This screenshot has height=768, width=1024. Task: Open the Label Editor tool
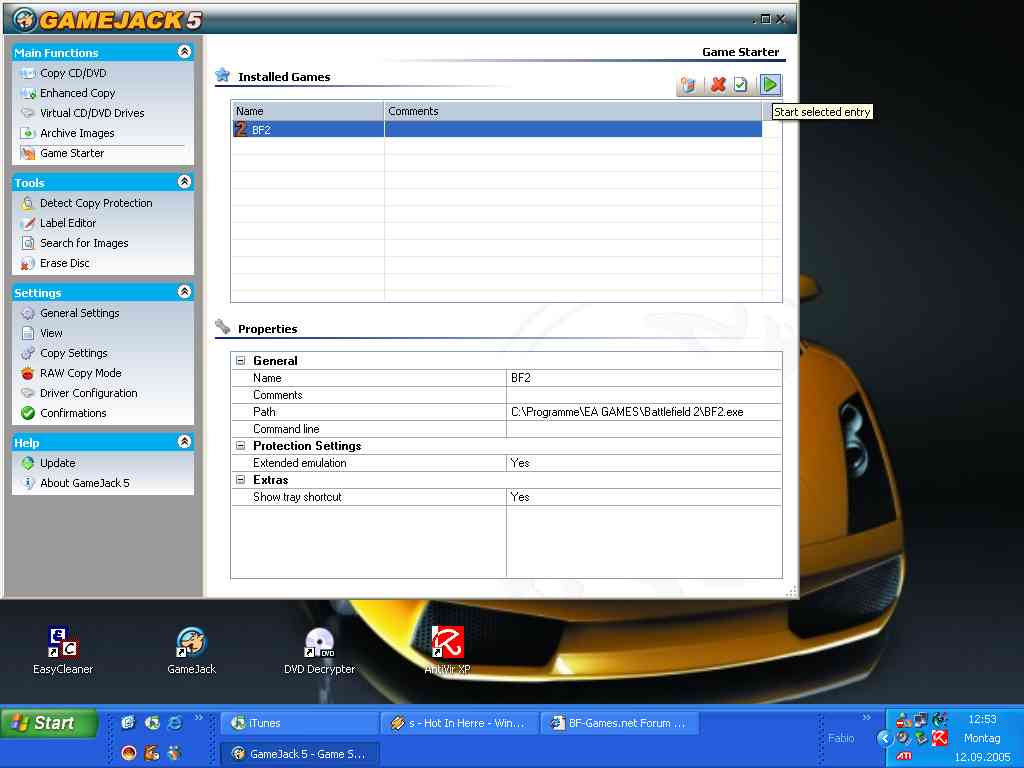(x=68, y=223)
